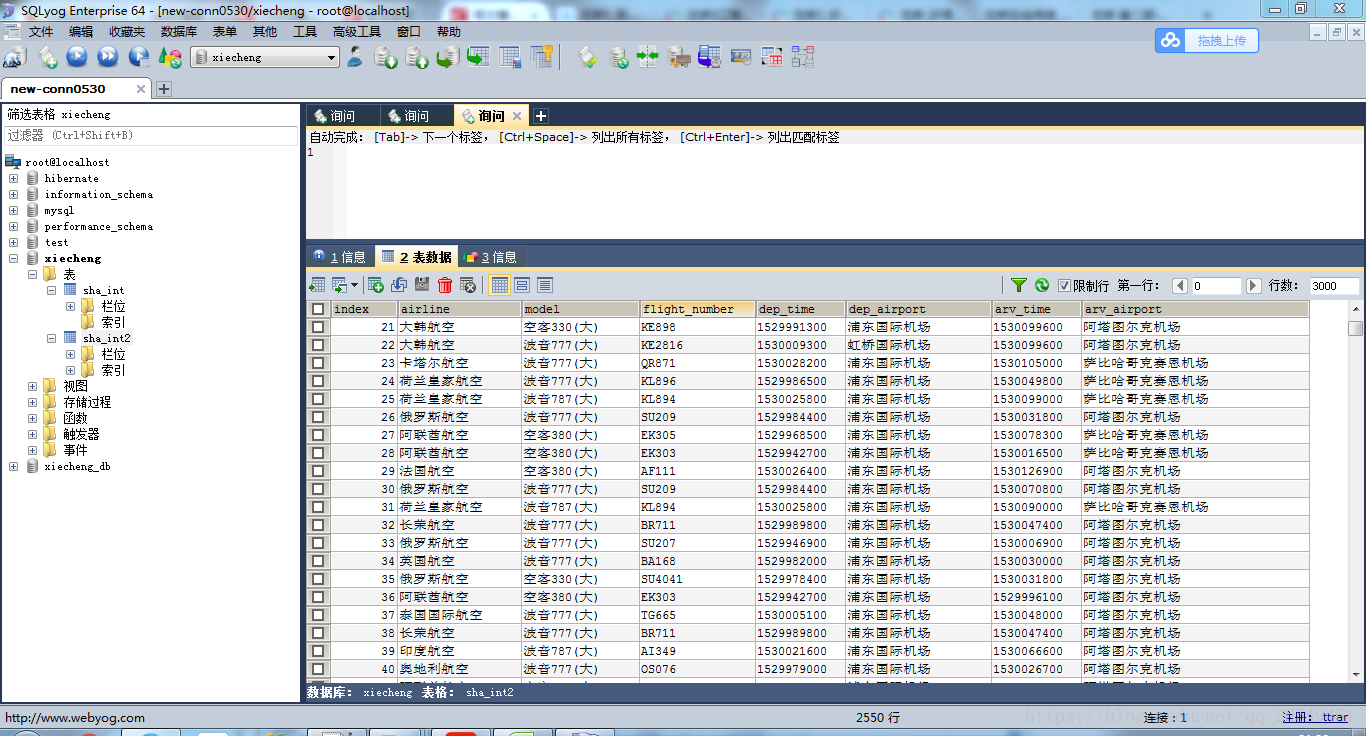
Task: Open the 数据库 menu
Action: [179, 32]
